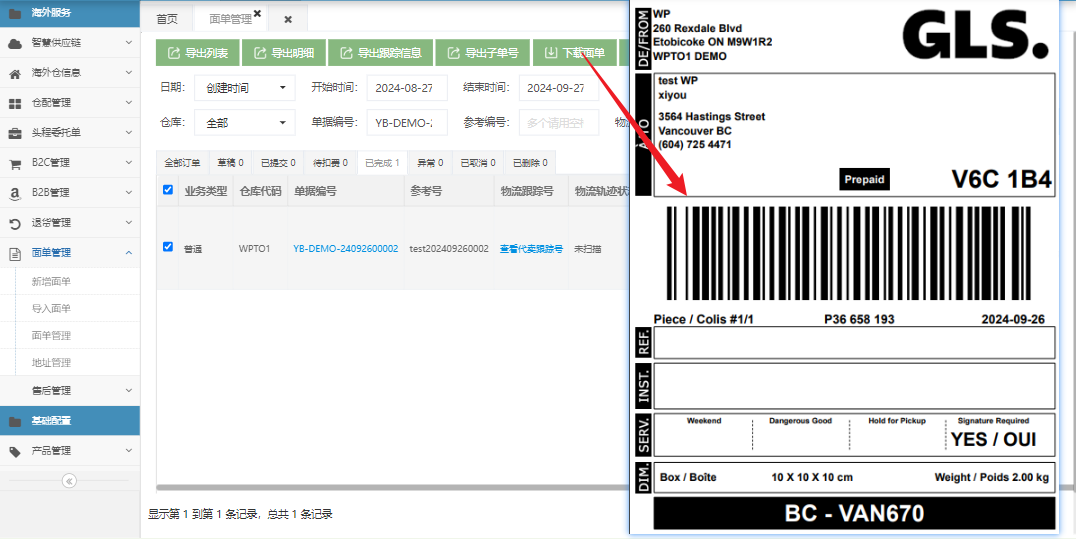Select the 全部订单 status tab

(183, 163)
